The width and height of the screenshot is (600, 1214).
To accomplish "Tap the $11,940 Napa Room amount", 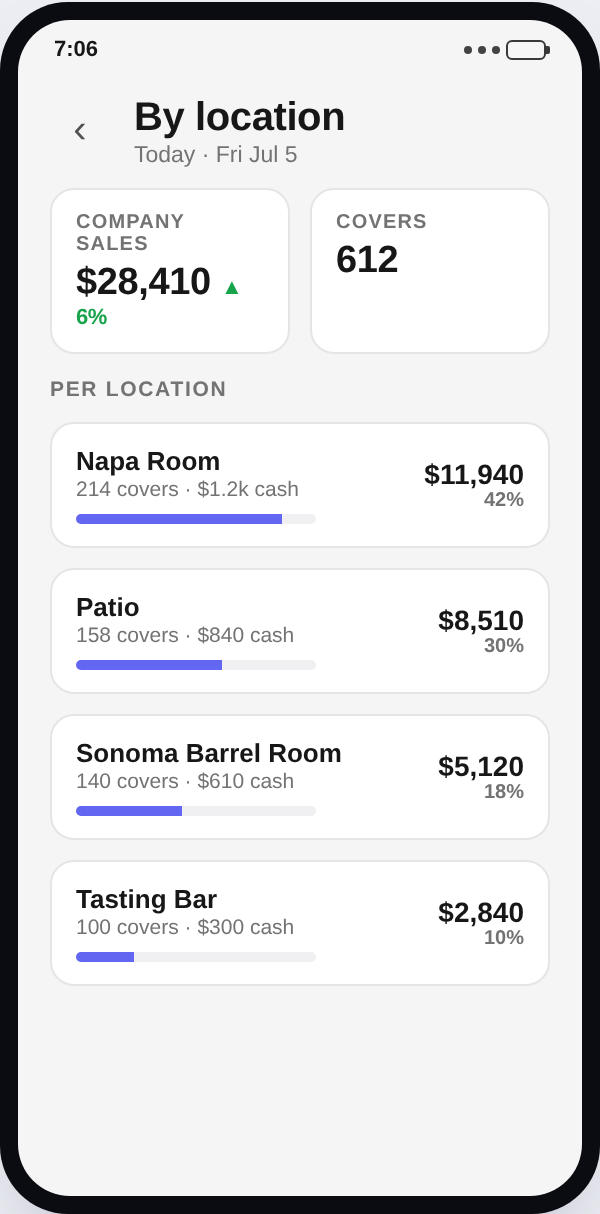I will click(474, 475).
